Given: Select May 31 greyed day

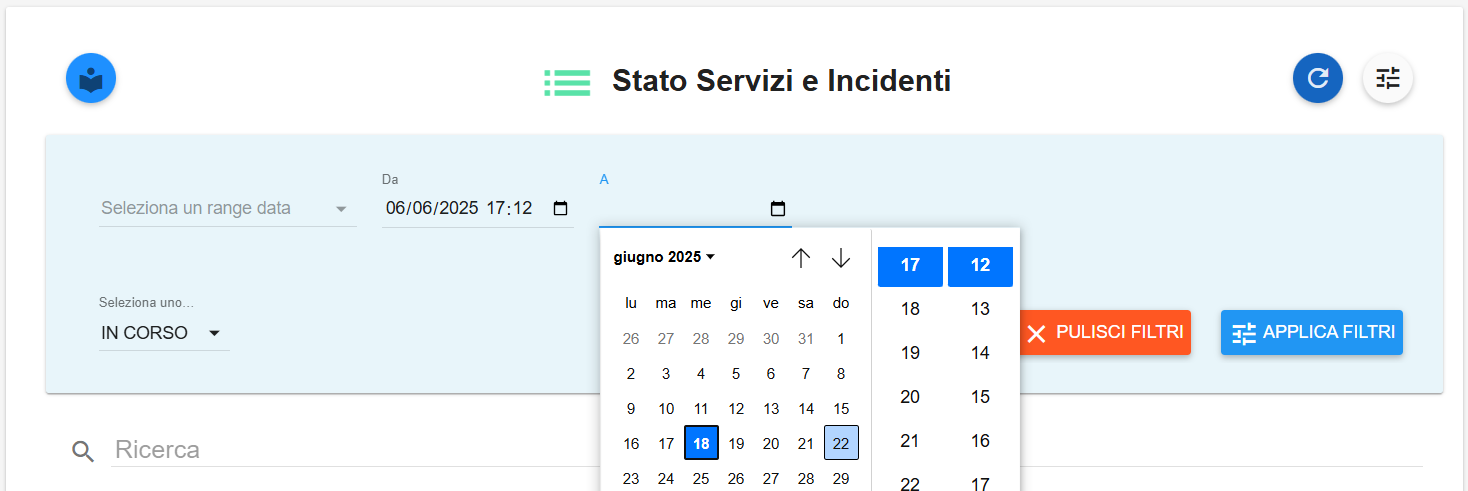Looking at the screenshot, I should click(x=806, y=339).
